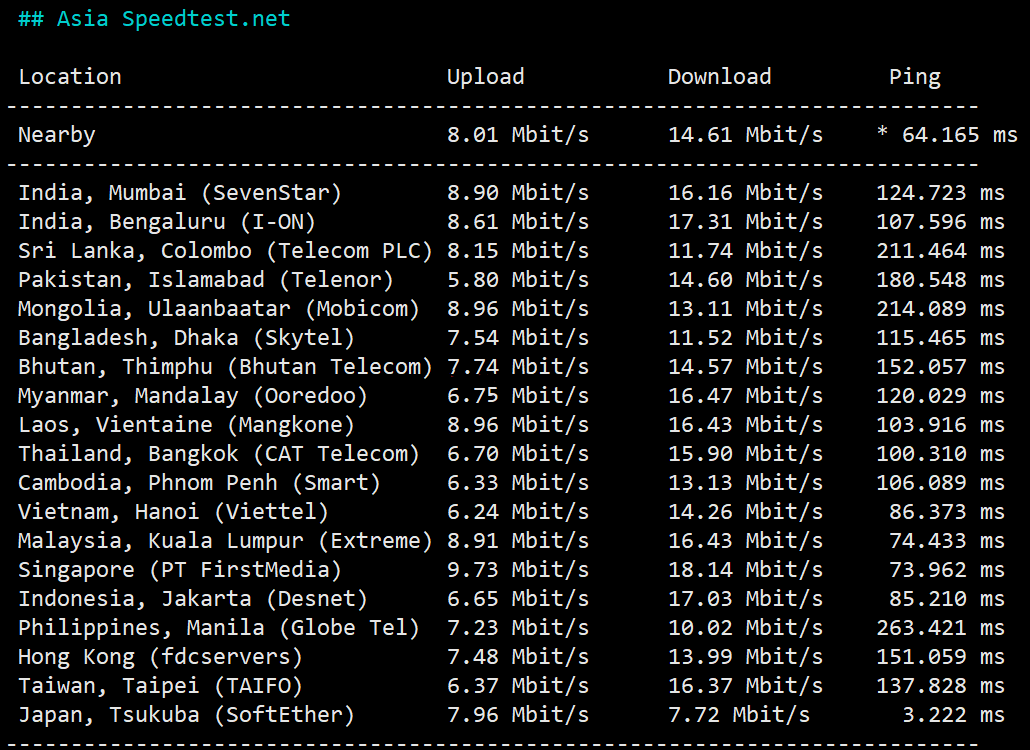Click the Hong Kong (fdcservers) entry

160,657
